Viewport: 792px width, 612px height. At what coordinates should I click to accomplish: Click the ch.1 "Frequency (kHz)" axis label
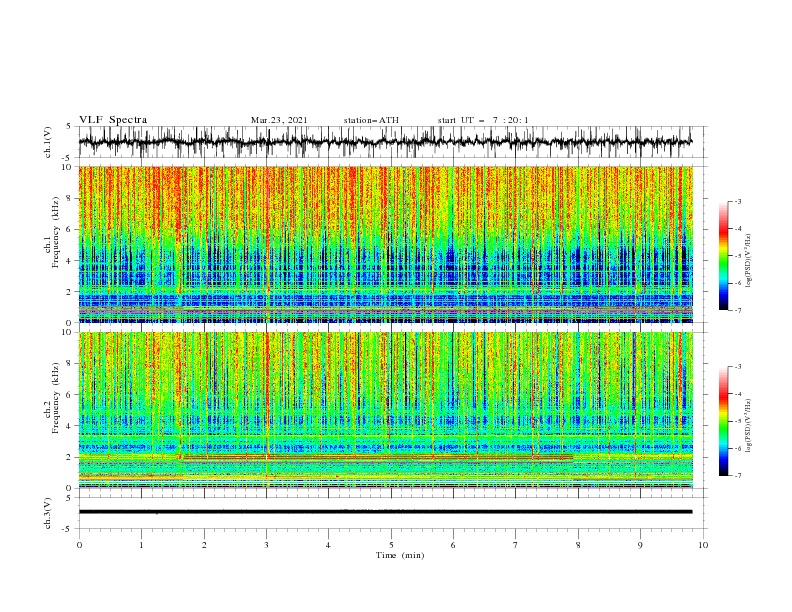coord(56,233)
